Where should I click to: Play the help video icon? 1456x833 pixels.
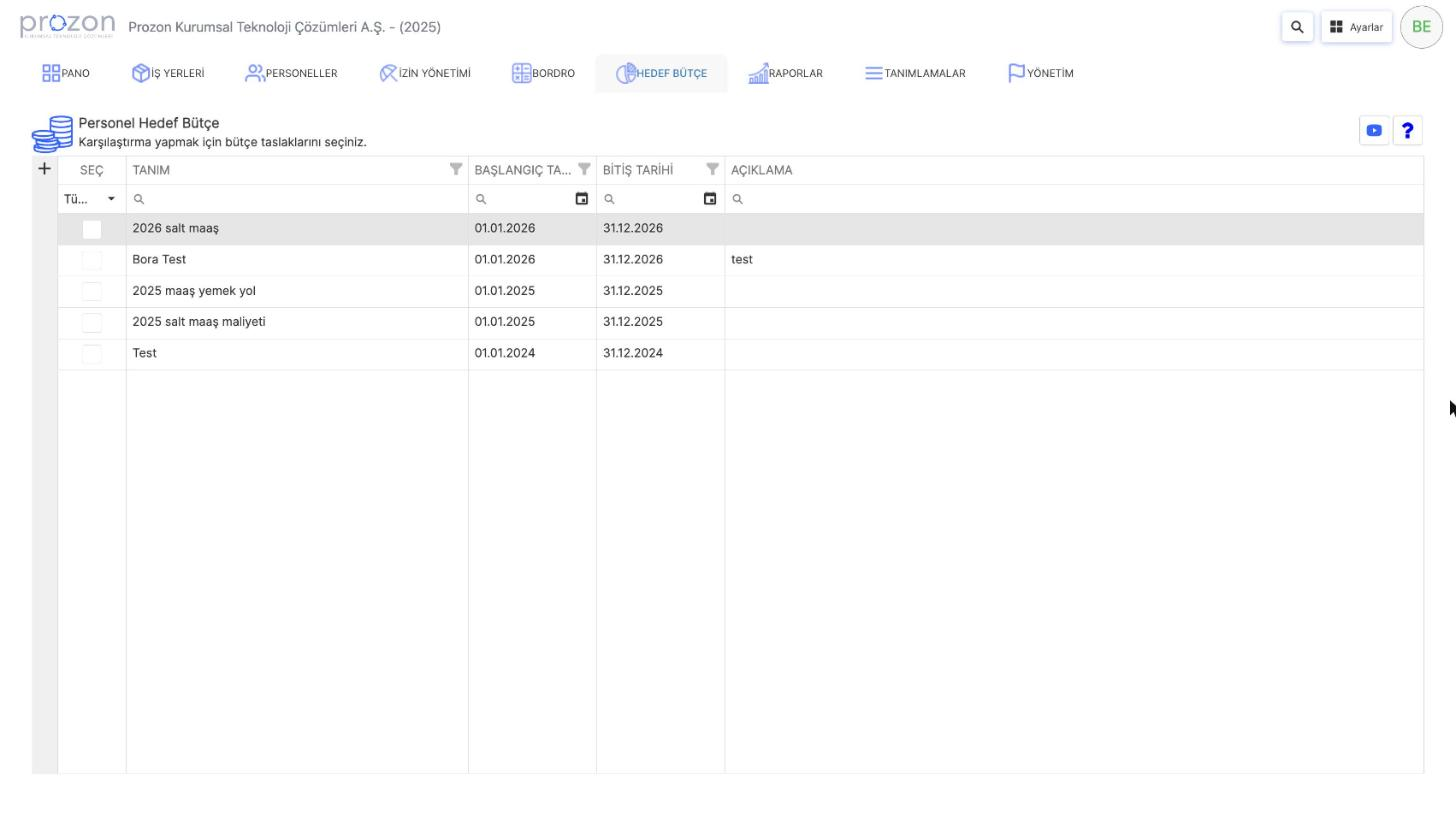[1374, 130]
